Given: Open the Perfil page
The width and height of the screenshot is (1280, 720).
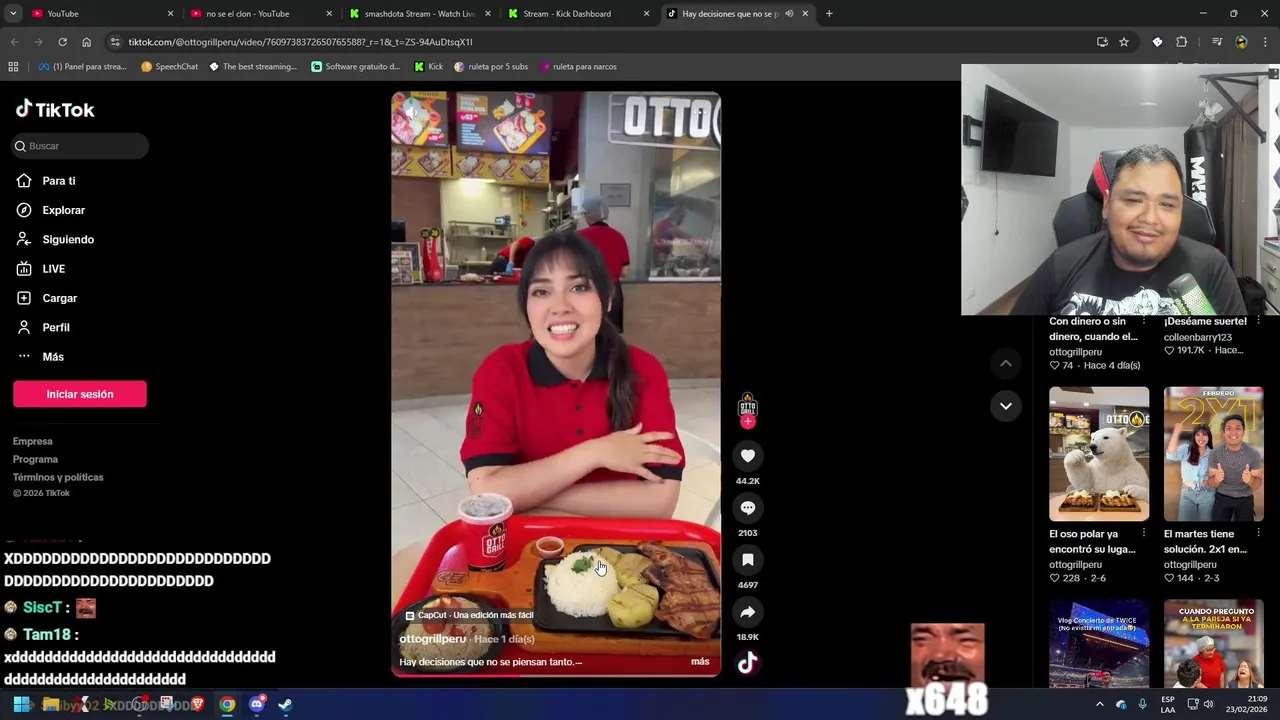Looking at the screenshot, I should pos(56,327).
